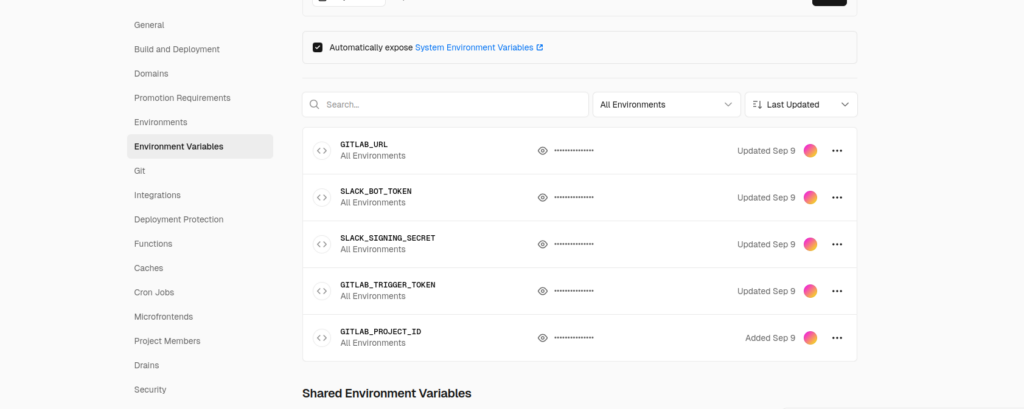Click the code icon beside GITLAB_URL

coord(322,151)
